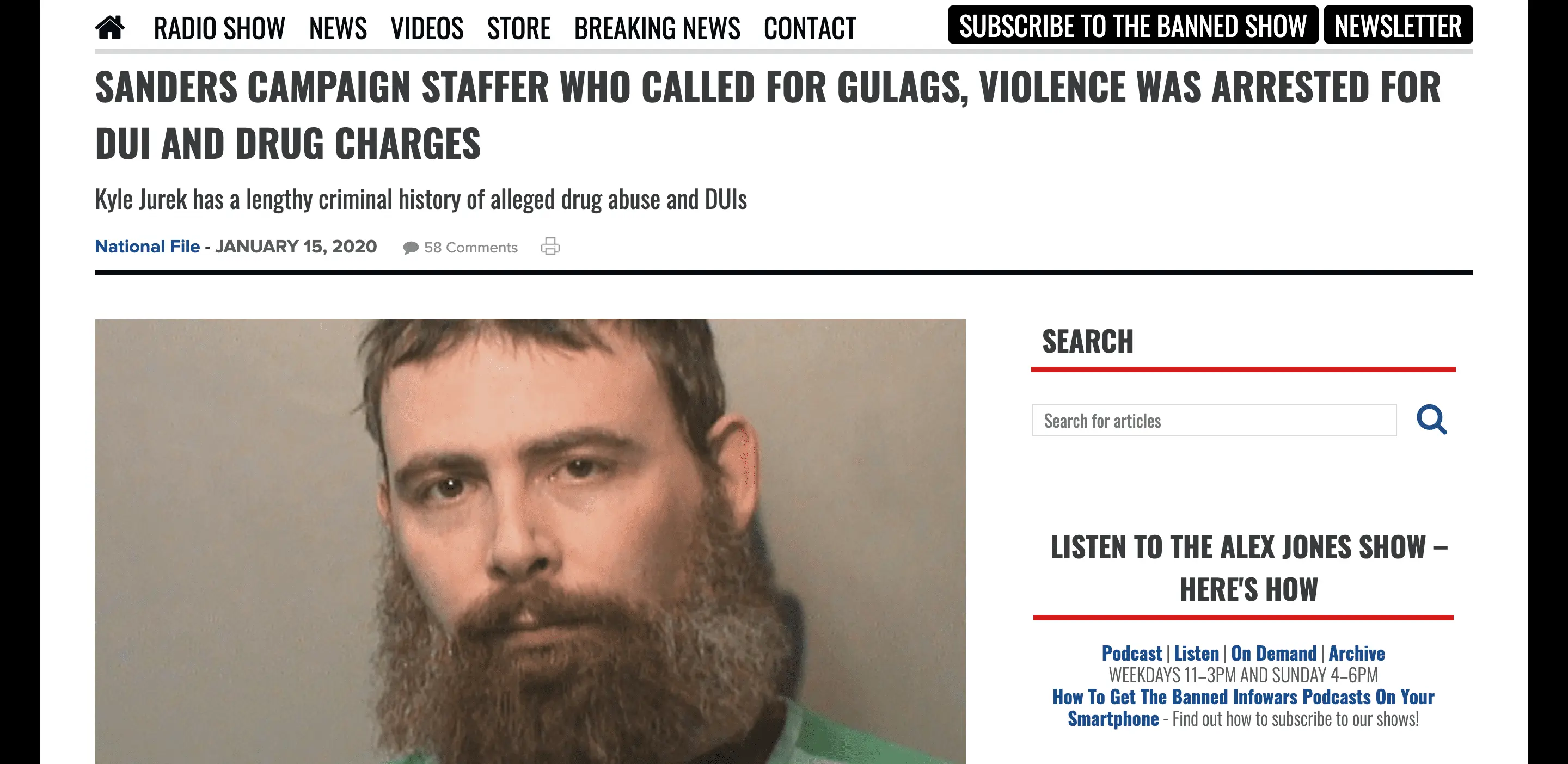This screenshot has width=1568, height=764.
Task: Click the magnifying glass search icon
Action: click(1432, 420)
